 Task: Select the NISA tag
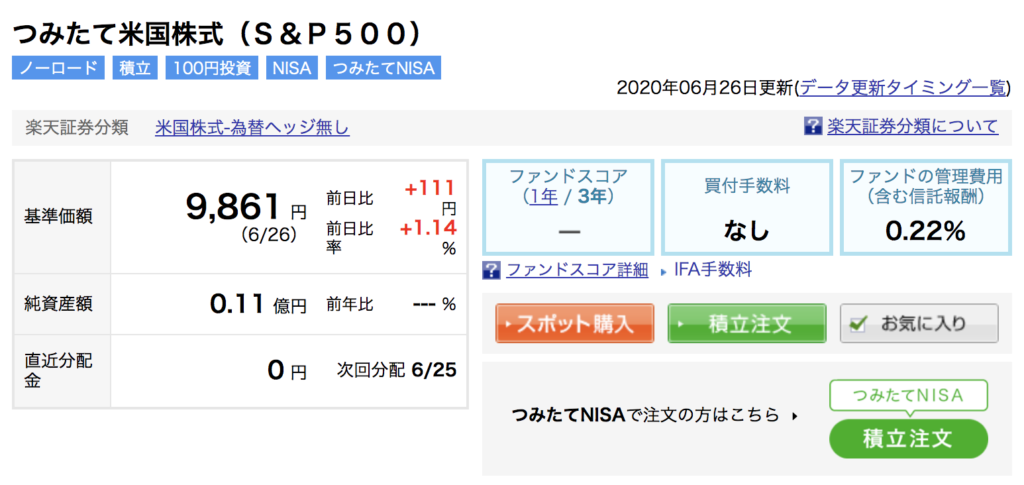292,68
